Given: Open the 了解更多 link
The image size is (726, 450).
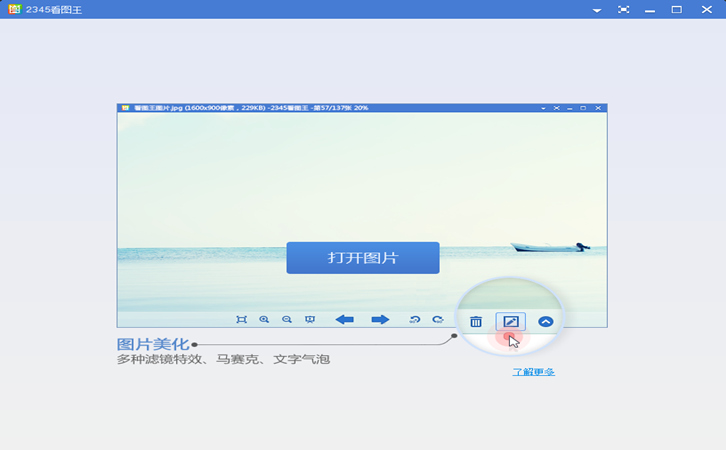Looking at the screenshot, I should pyautogui.click(x=533, y=372).
